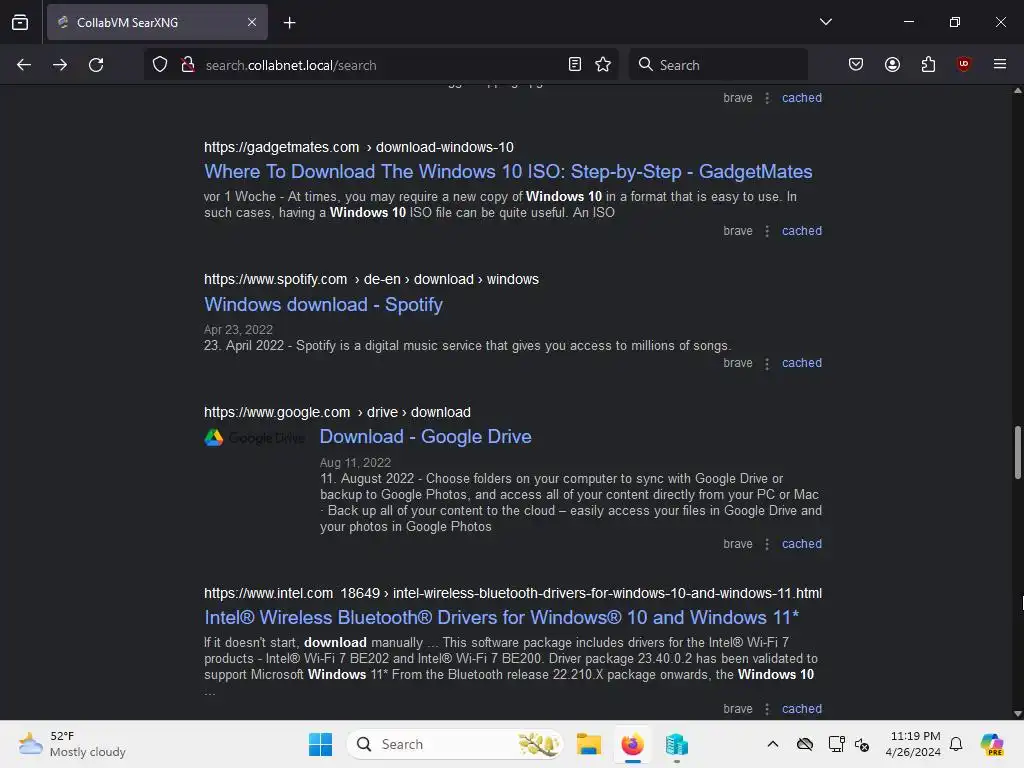Open cached link at top of page
The width and height of the screenshot is (1024, 768).
[802, 98]
